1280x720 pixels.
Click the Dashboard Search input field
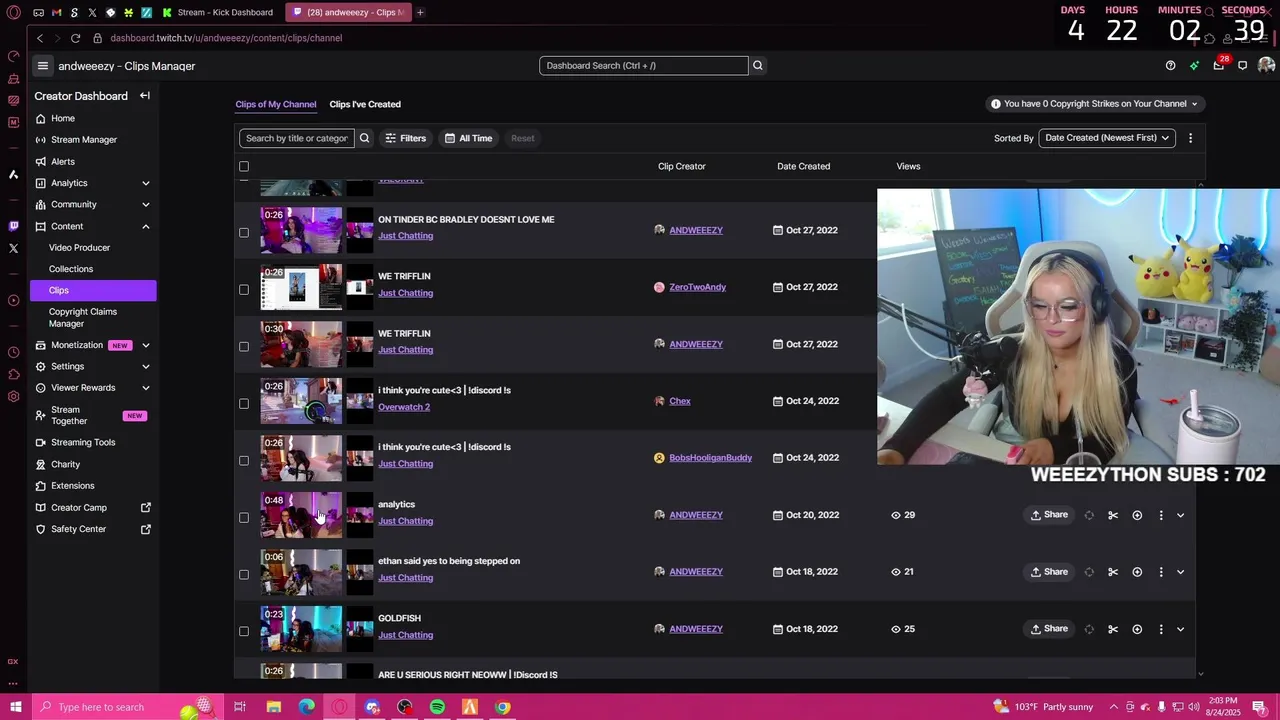click(x=643, y=66)
